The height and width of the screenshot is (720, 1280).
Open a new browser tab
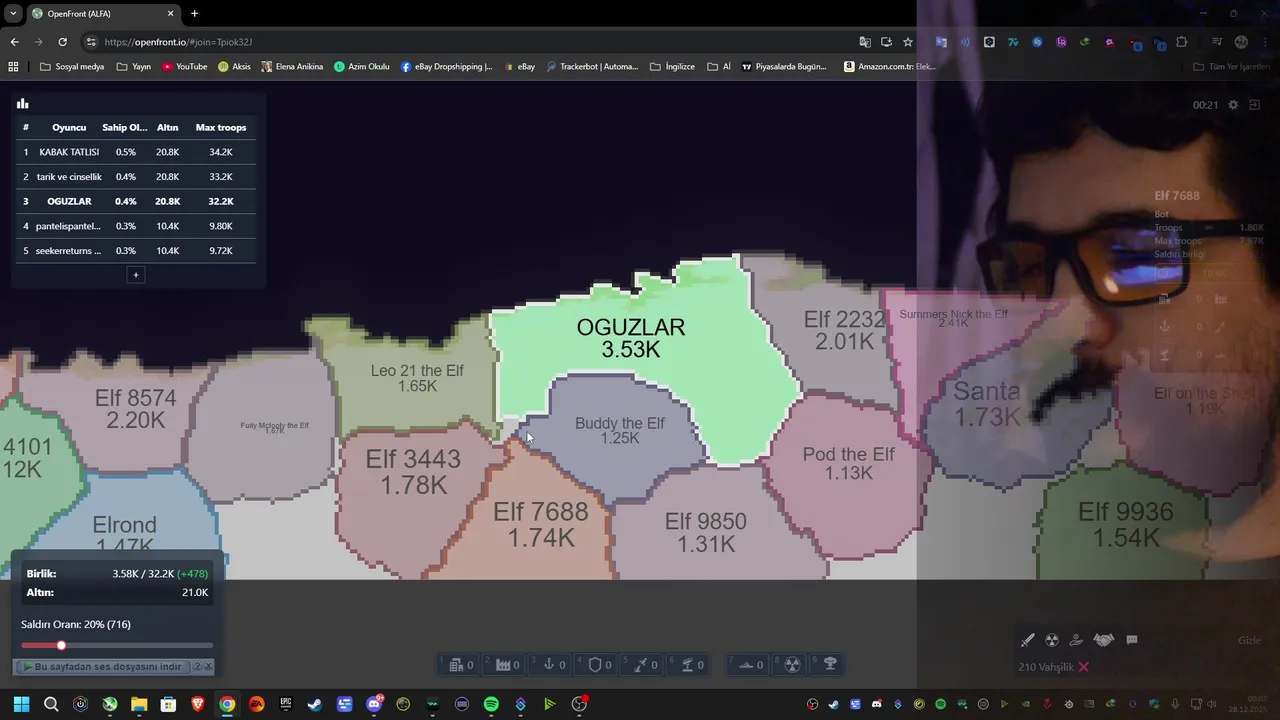[194, 14]
